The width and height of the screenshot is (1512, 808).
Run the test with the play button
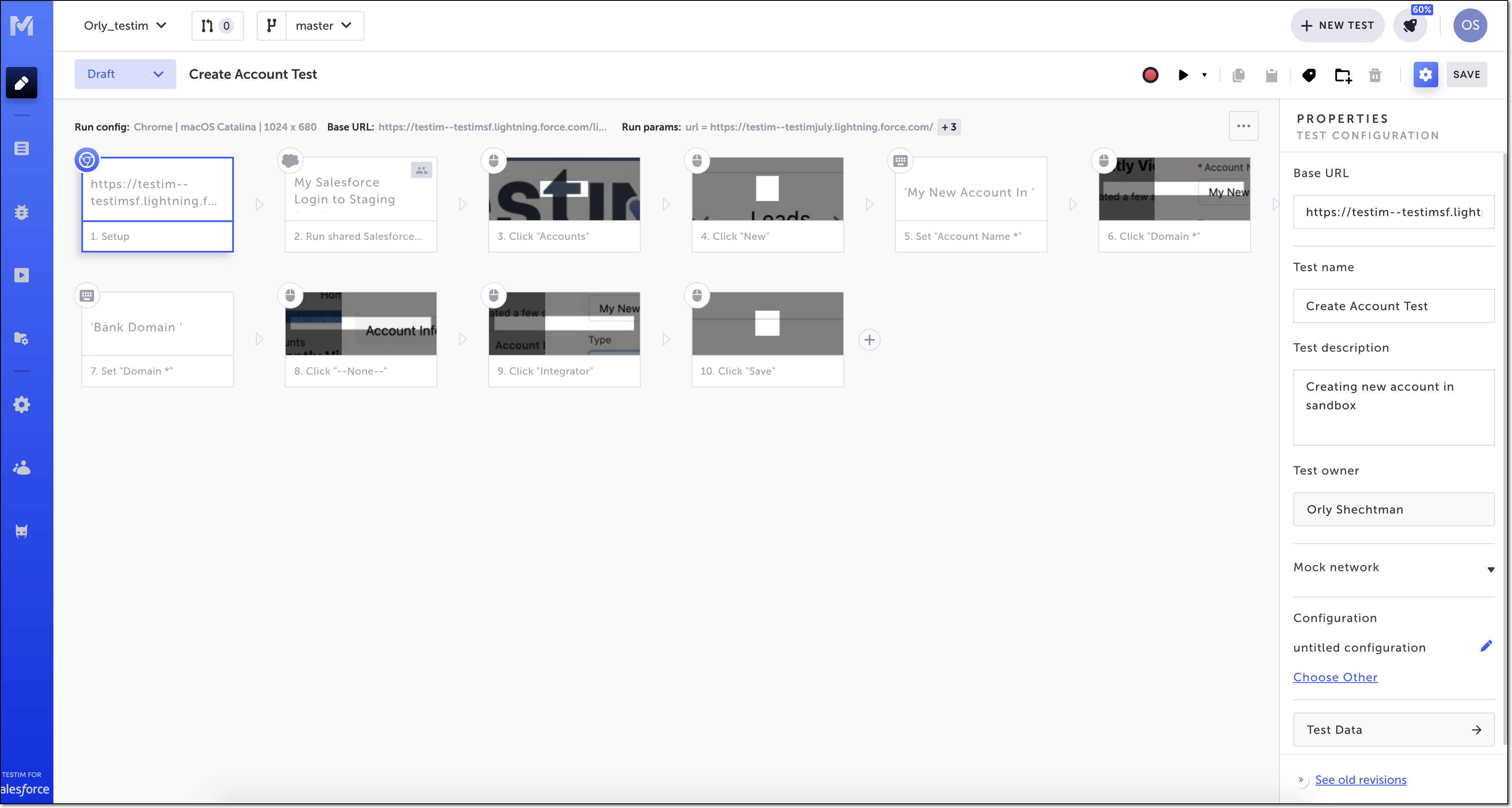tap(1183, 75)
